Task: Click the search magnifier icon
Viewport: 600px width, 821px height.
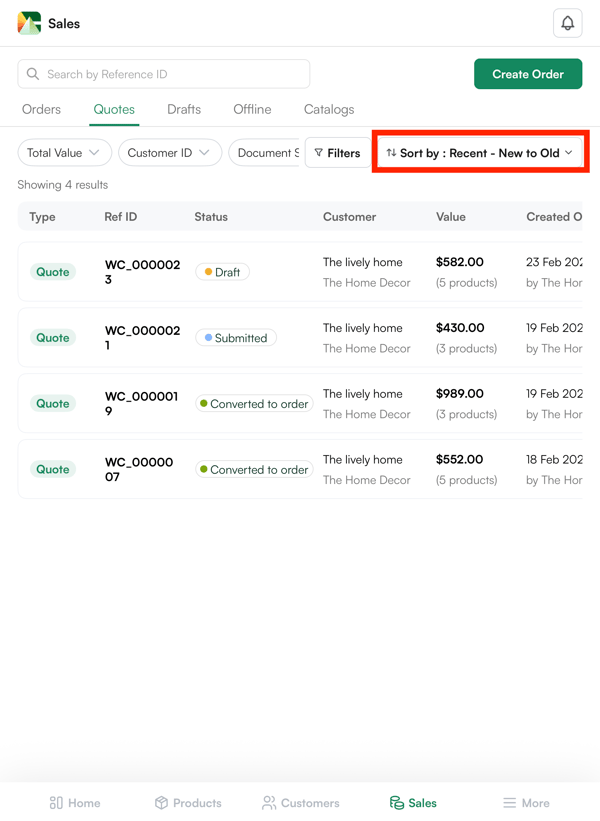Action: (x=33, y=74)
